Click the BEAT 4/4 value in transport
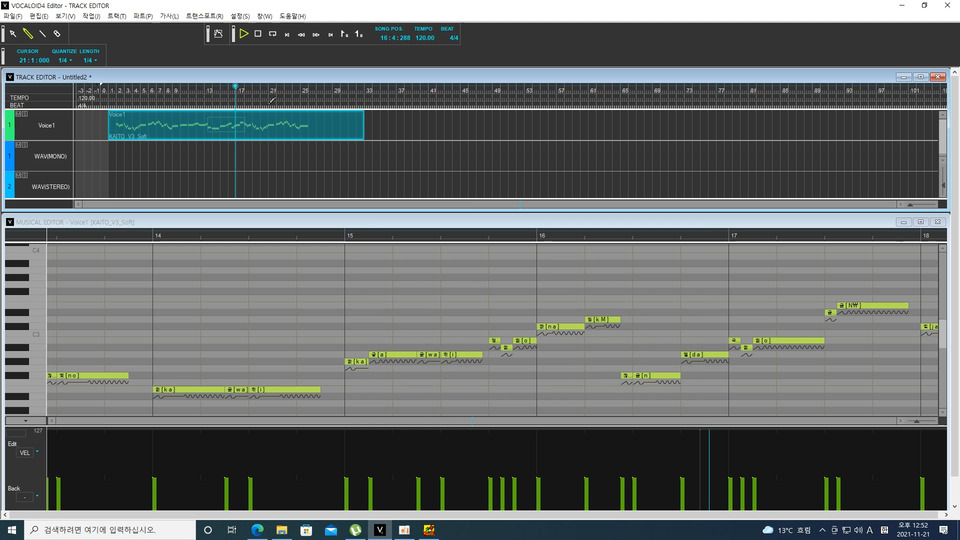Viewport: 960px width, 540px height. (x=454, y=38)
